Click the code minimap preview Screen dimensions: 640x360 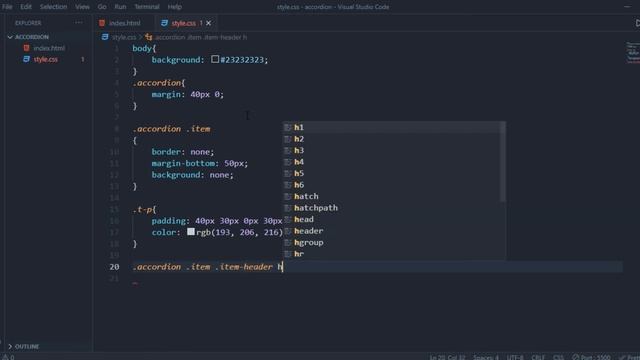(x=633, y=52)
